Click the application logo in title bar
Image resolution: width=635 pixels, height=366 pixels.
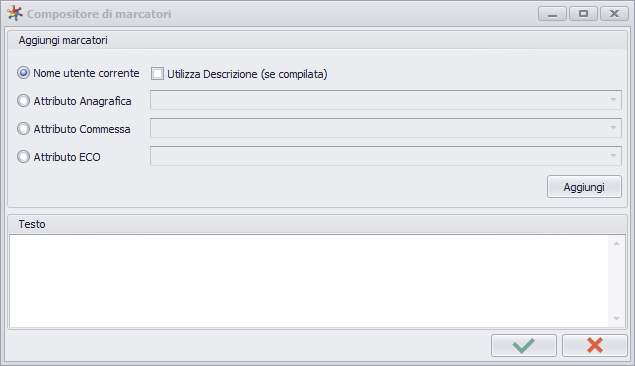(x=15, y=13)
